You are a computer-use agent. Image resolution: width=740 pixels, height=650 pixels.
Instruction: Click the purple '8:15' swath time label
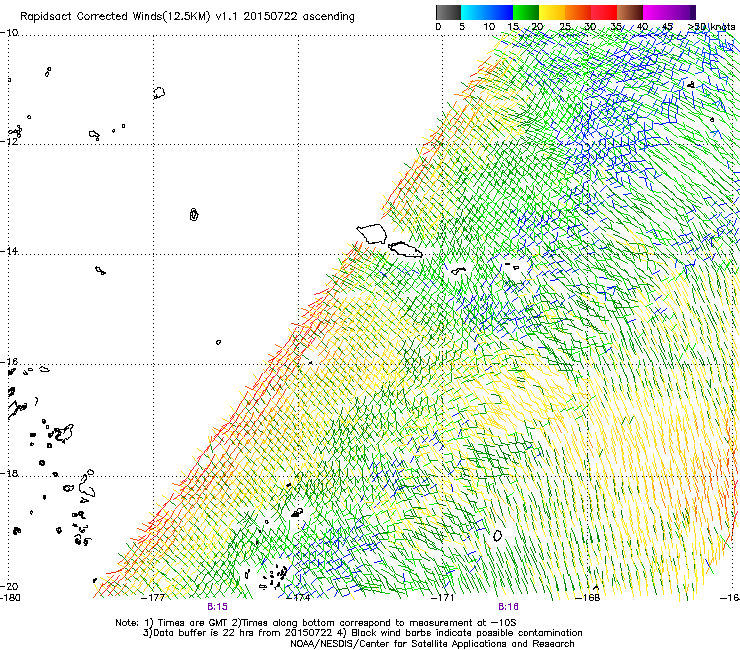coord(217,607)
